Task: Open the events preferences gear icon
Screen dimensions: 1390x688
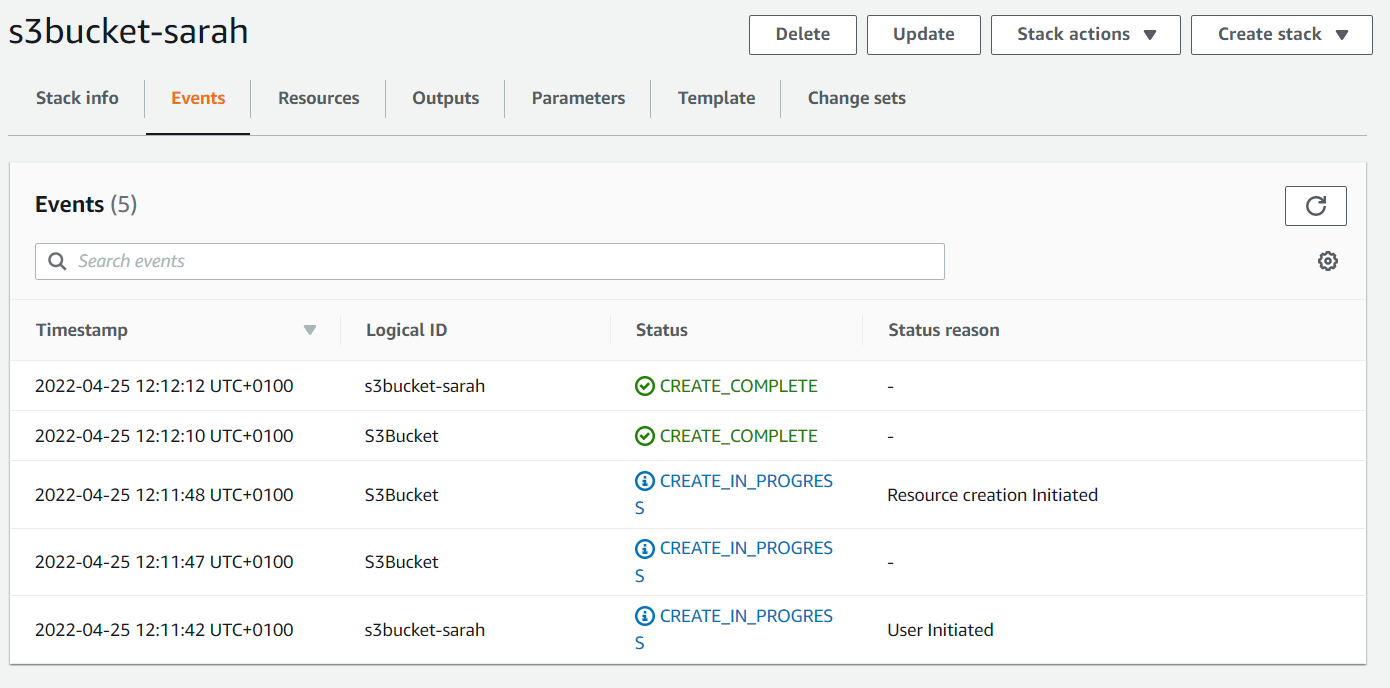Action: pyautogui.click(x=1328, y=261)
